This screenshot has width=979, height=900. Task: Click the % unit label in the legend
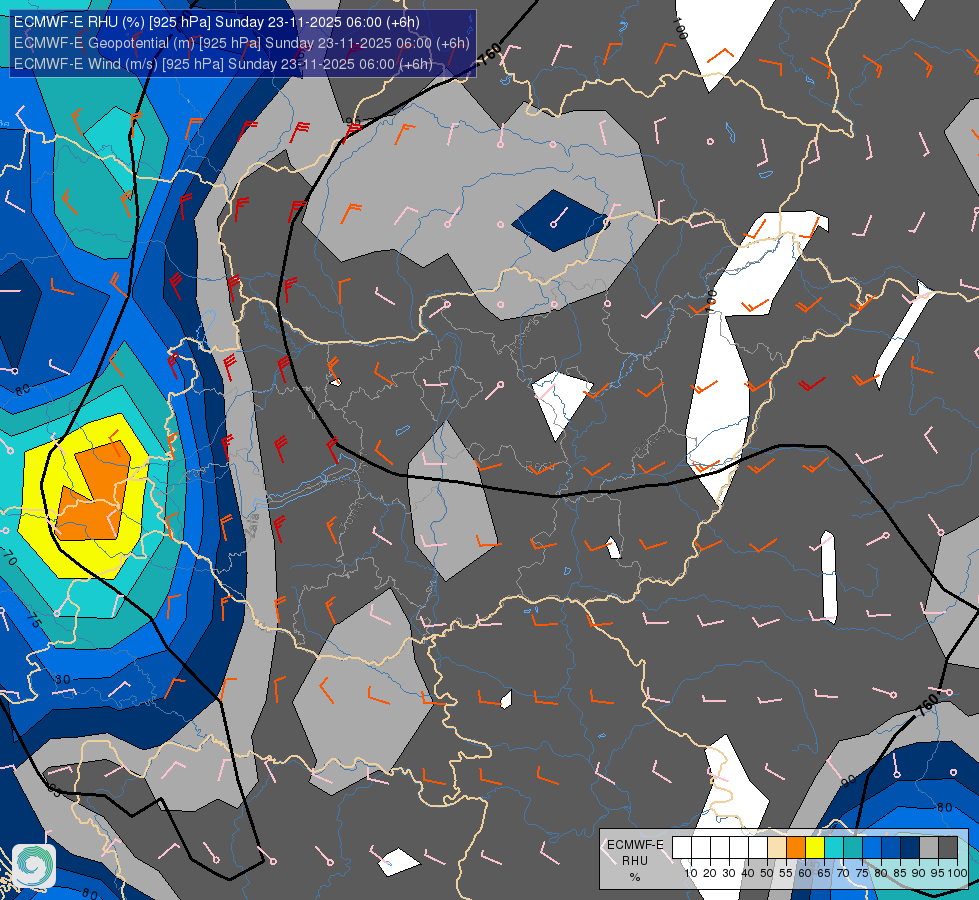(635, 877)
